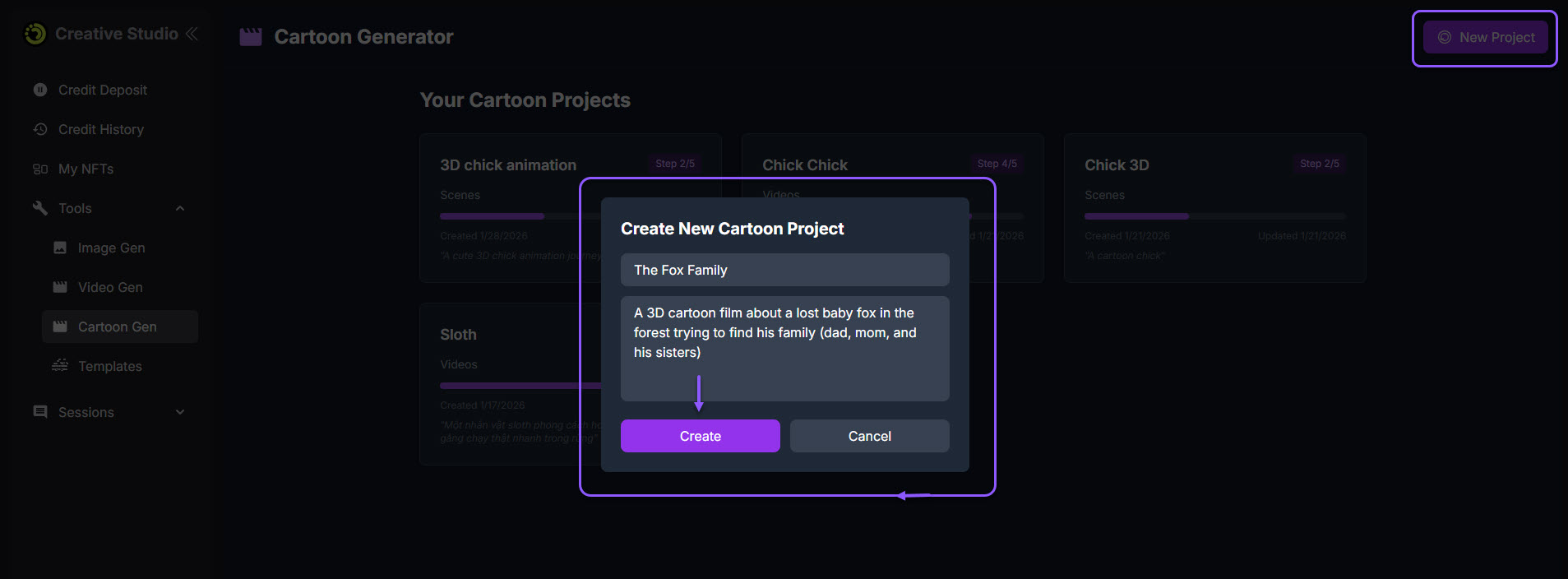Collapse the Tools section chevron
This screenshot has height=579, width=1568.
tap(180, 208)
